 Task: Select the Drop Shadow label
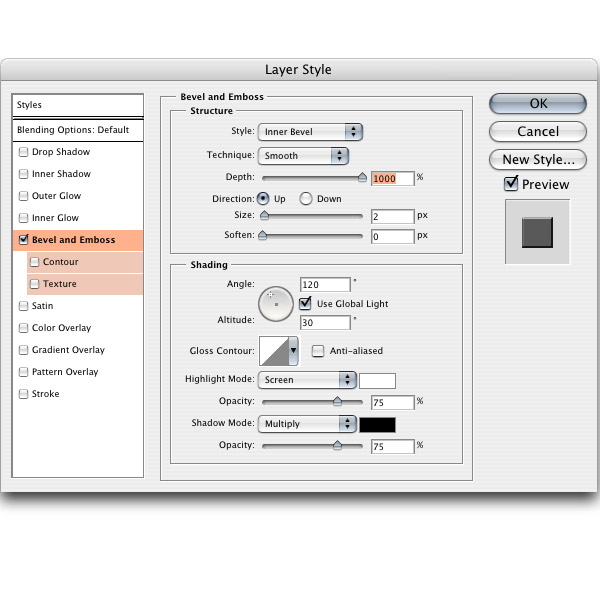point(61,152)
